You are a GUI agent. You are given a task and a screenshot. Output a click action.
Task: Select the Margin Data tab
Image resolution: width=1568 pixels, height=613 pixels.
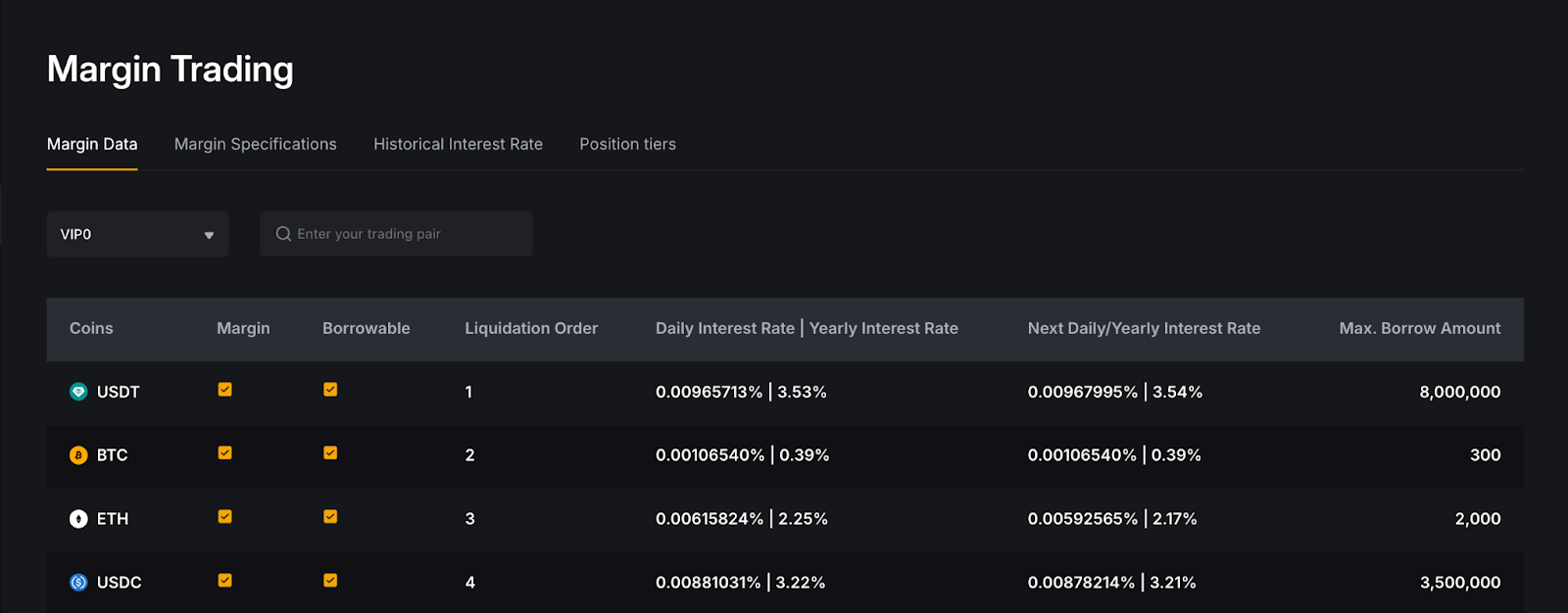click(x=92, y=144)
